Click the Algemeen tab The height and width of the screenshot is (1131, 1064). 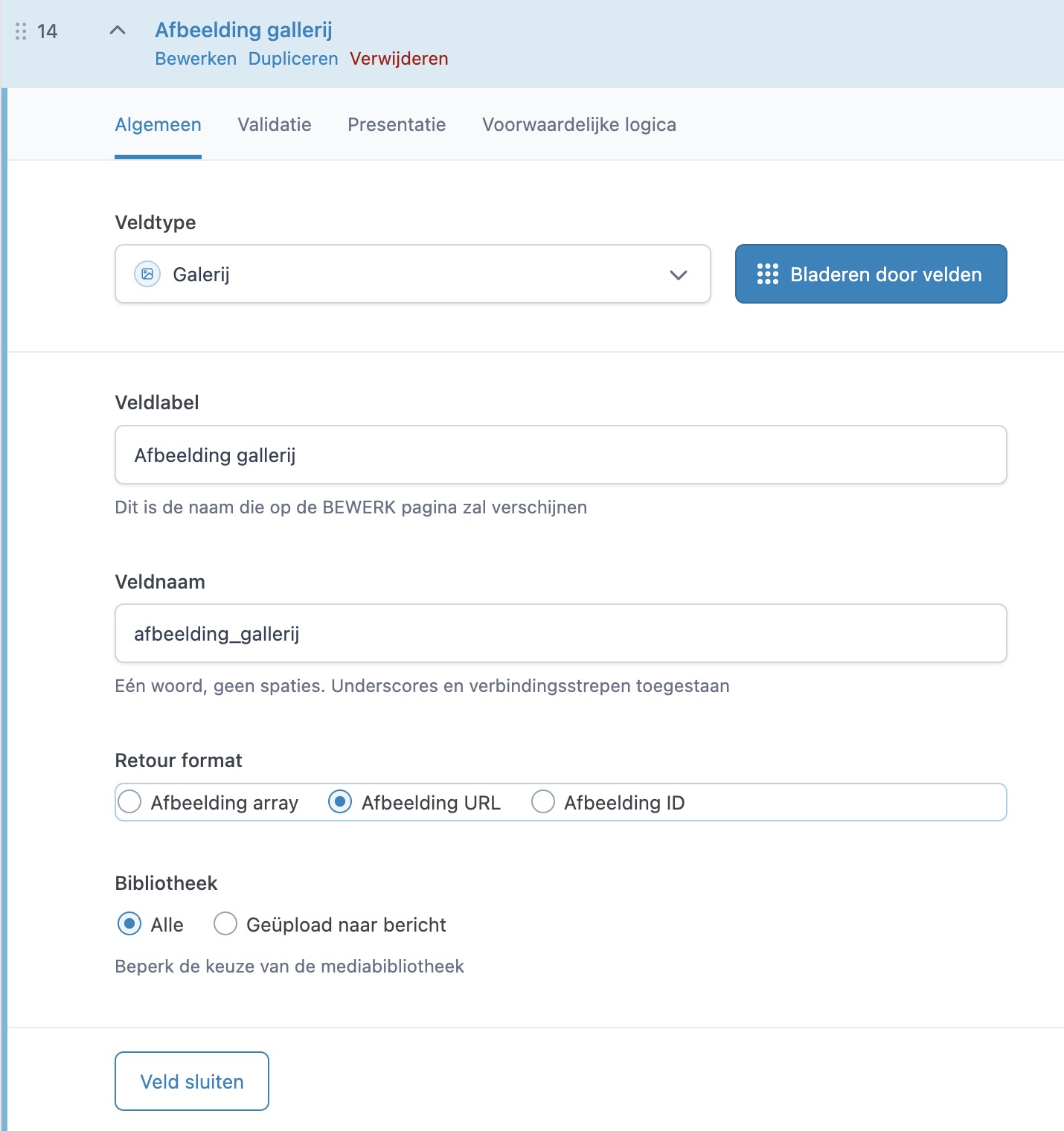point(158,124)
